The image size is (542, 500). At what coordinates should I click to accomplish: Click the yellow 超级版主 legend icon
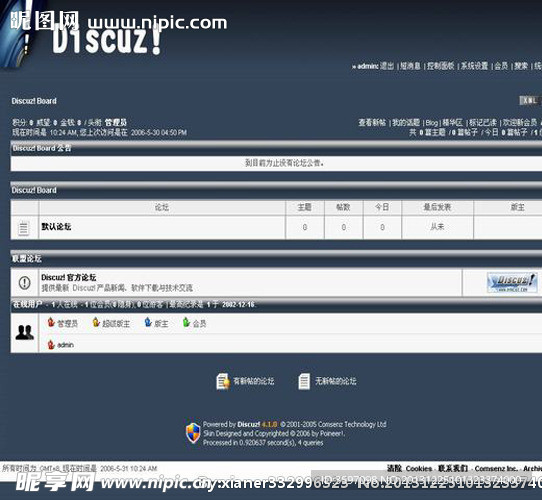96,322
